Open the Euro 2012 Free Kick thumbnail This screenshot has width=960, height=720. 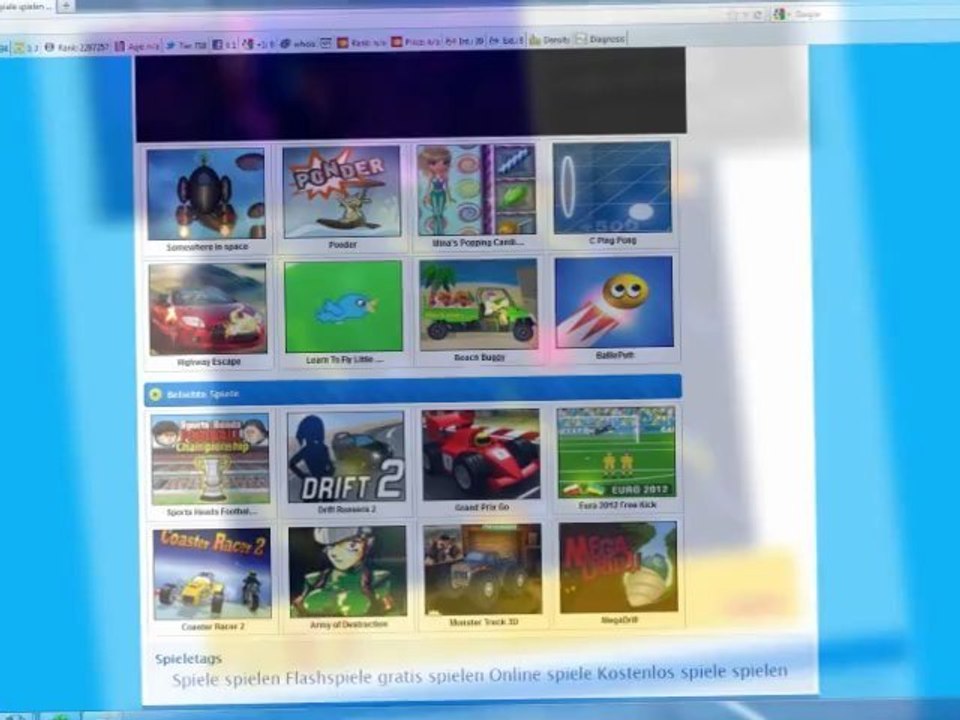(616, 452)
